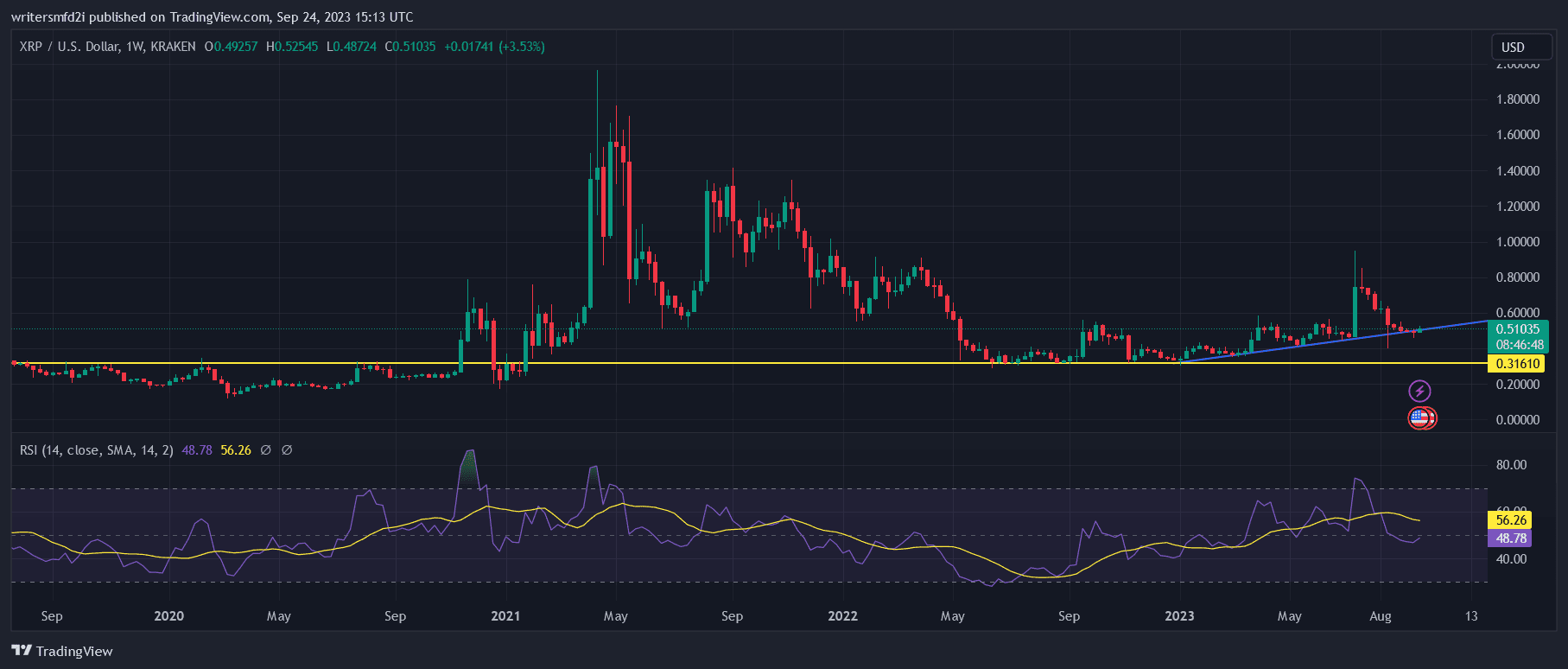Click the yellow 0.31610 price level label
This screenshot has width=1568, height=669.
(1518, 364)
